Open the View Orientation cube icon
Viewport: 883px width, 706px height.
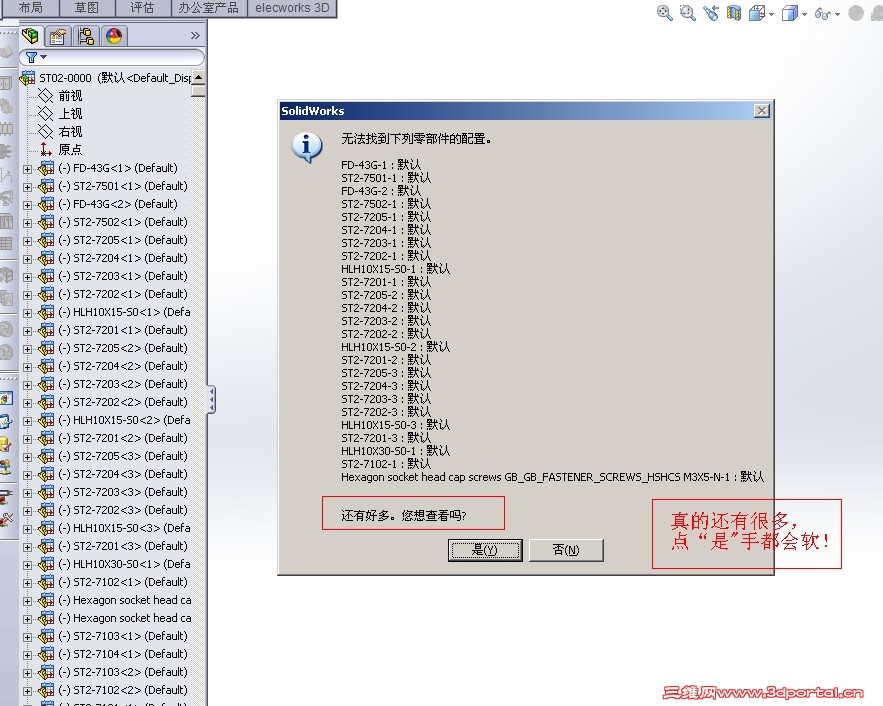[x=757, y=13]
